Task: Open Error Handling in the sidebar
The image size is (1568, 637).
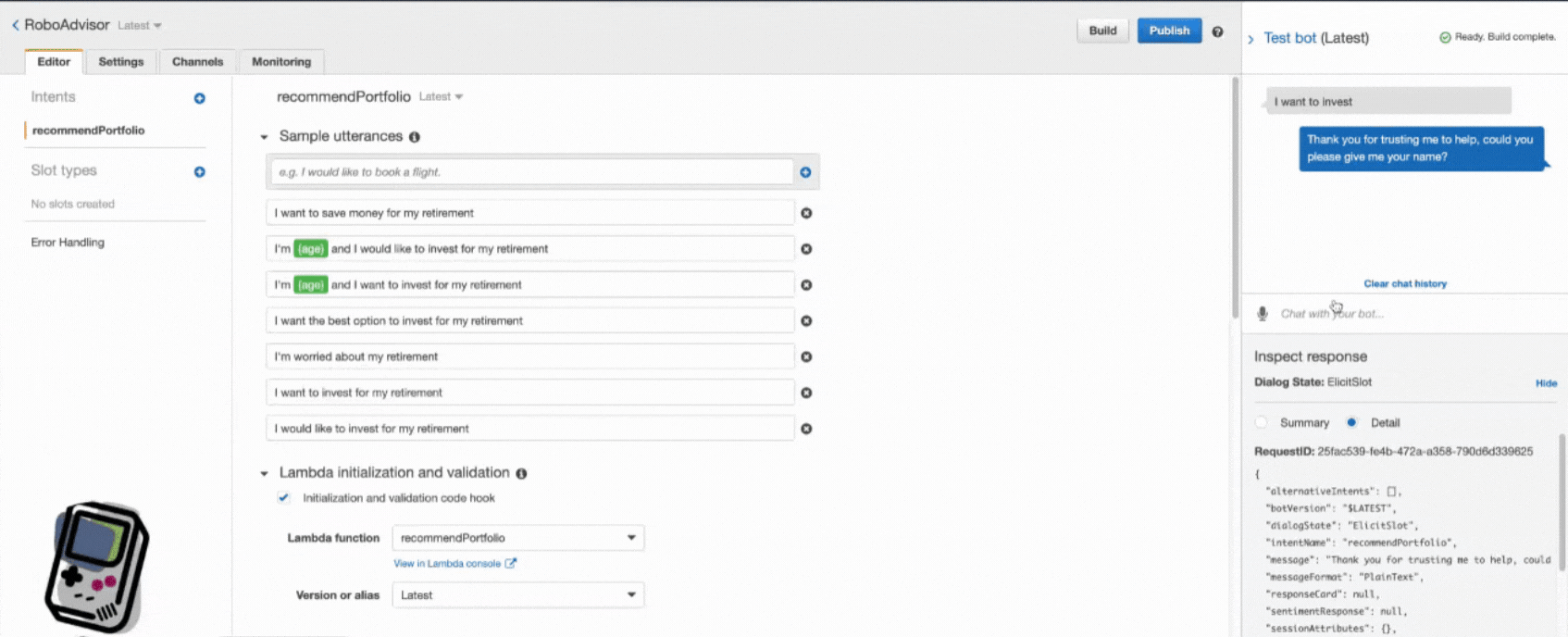Action: [x=68, y=243]
